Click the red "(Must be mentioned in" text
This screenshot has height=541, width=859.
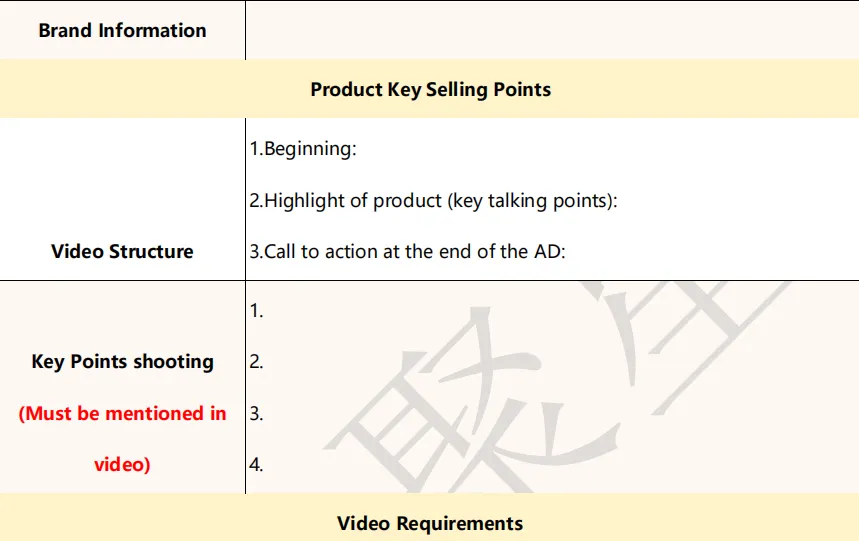coord(122,413)
